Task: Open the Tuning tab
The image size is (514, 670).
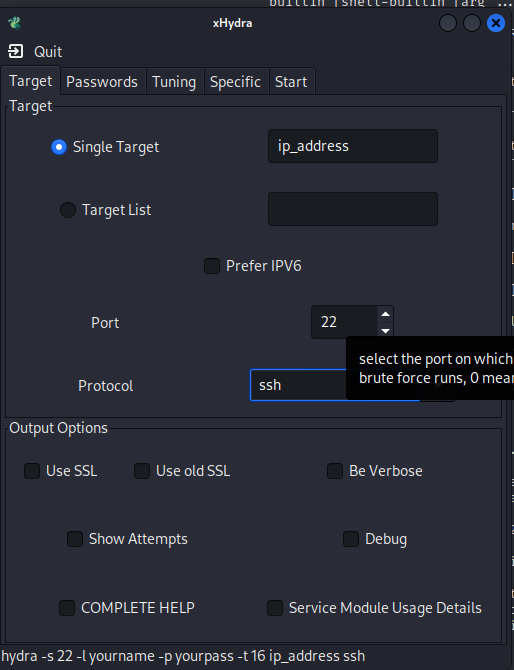Action: click(x=174, y=81)
